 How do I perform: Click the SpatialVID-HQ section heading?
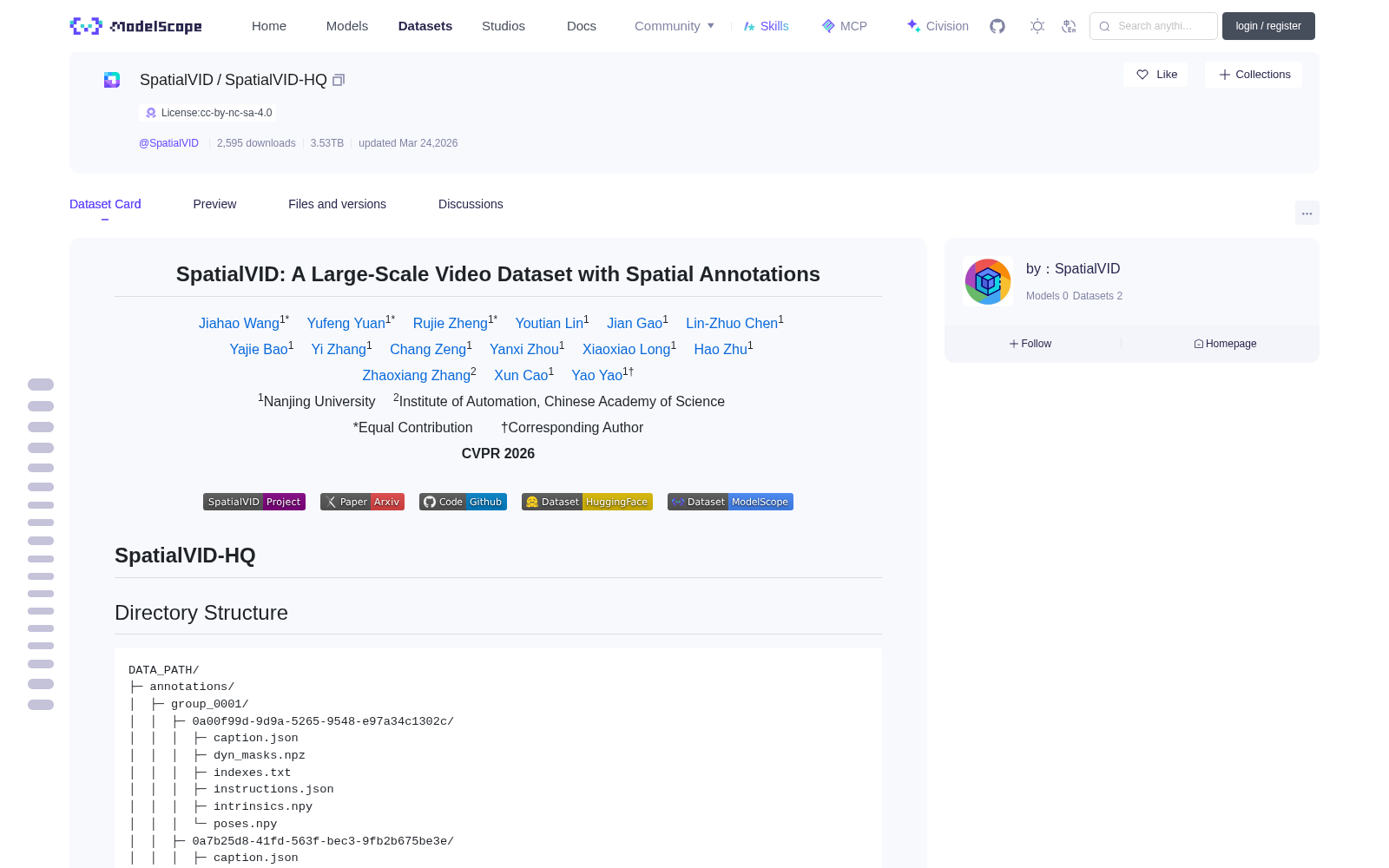pos(185,556)
